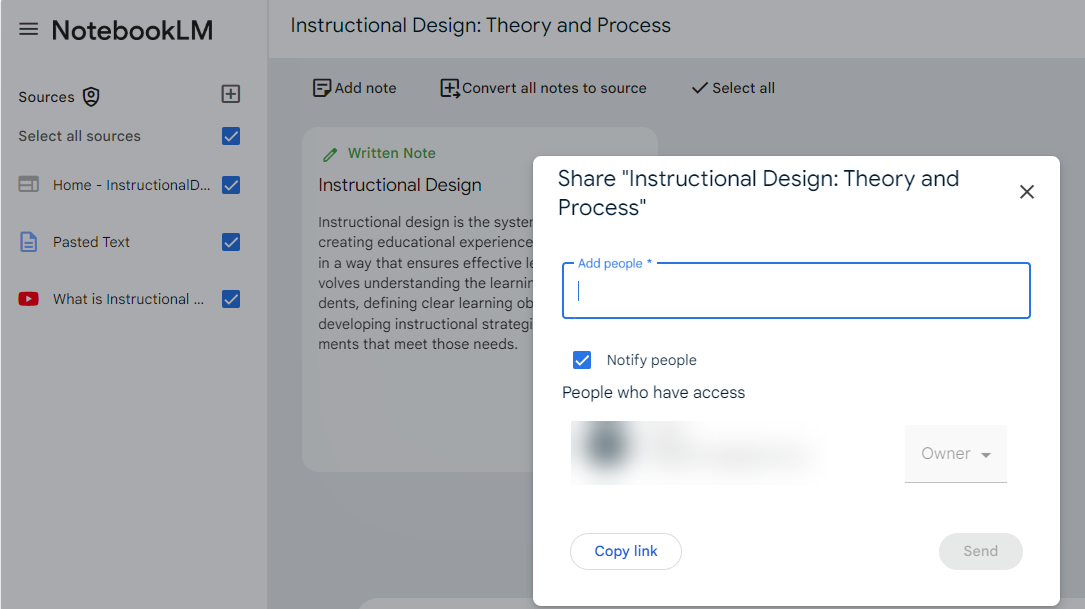This screenshot has height=609, width=1085.
Task: Open the NotebookLM hamburger menu
Action: 28,28
